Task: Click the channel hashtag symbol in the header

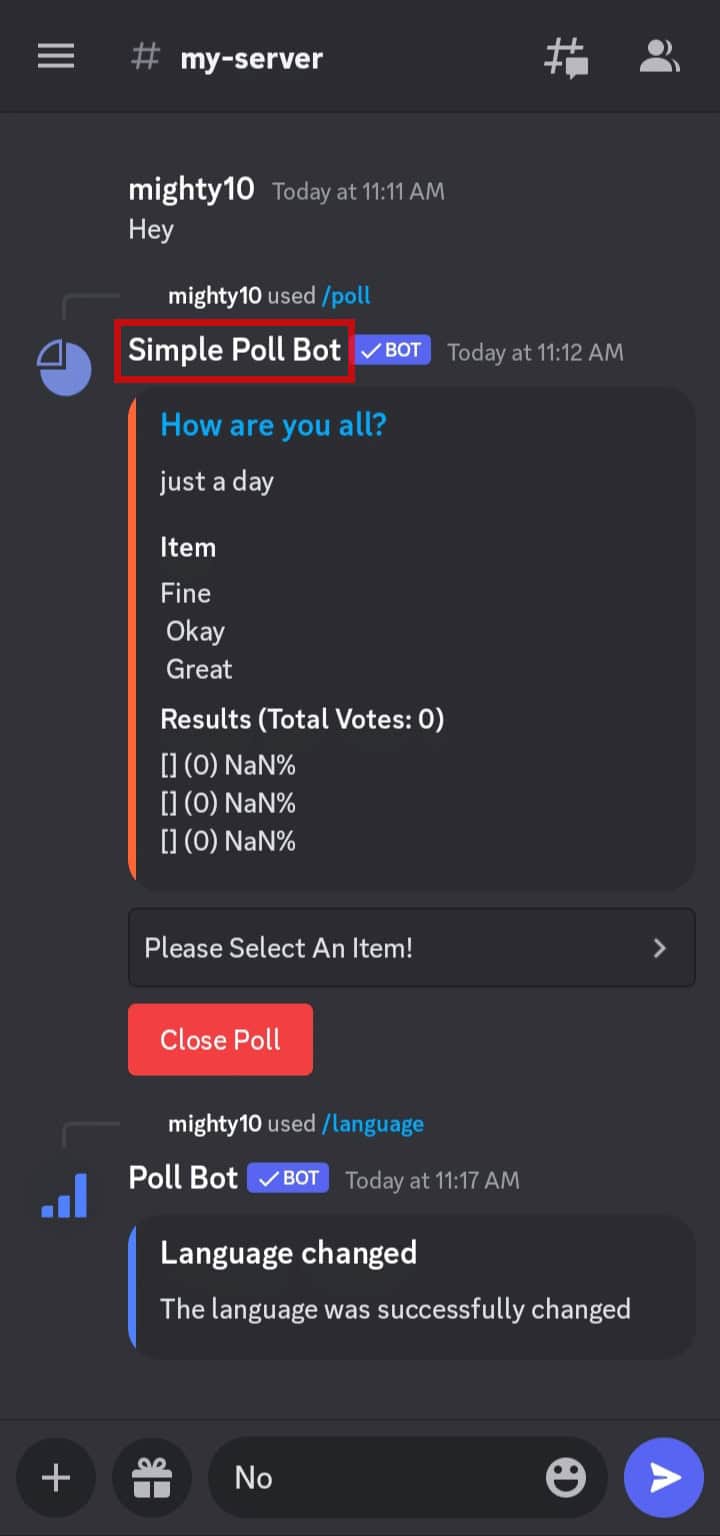Action: click(x=145, y=56)
